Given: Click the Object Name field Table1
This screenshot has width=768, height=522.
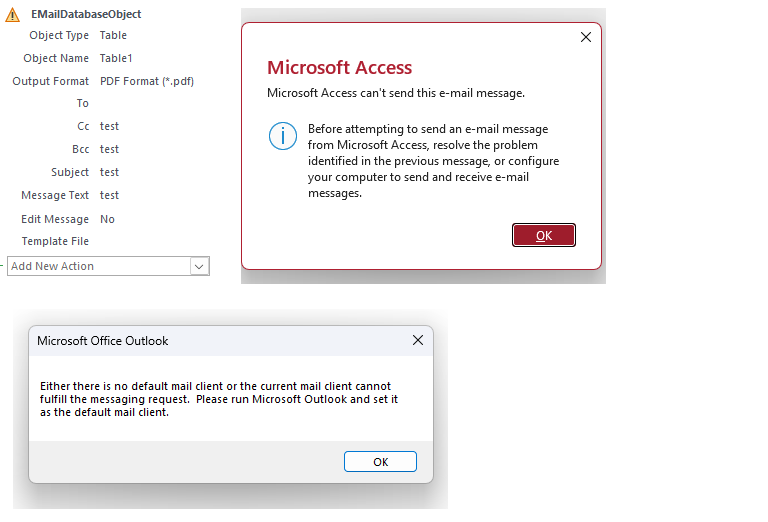Looking at the screenshot, I should tap(116, 58).
